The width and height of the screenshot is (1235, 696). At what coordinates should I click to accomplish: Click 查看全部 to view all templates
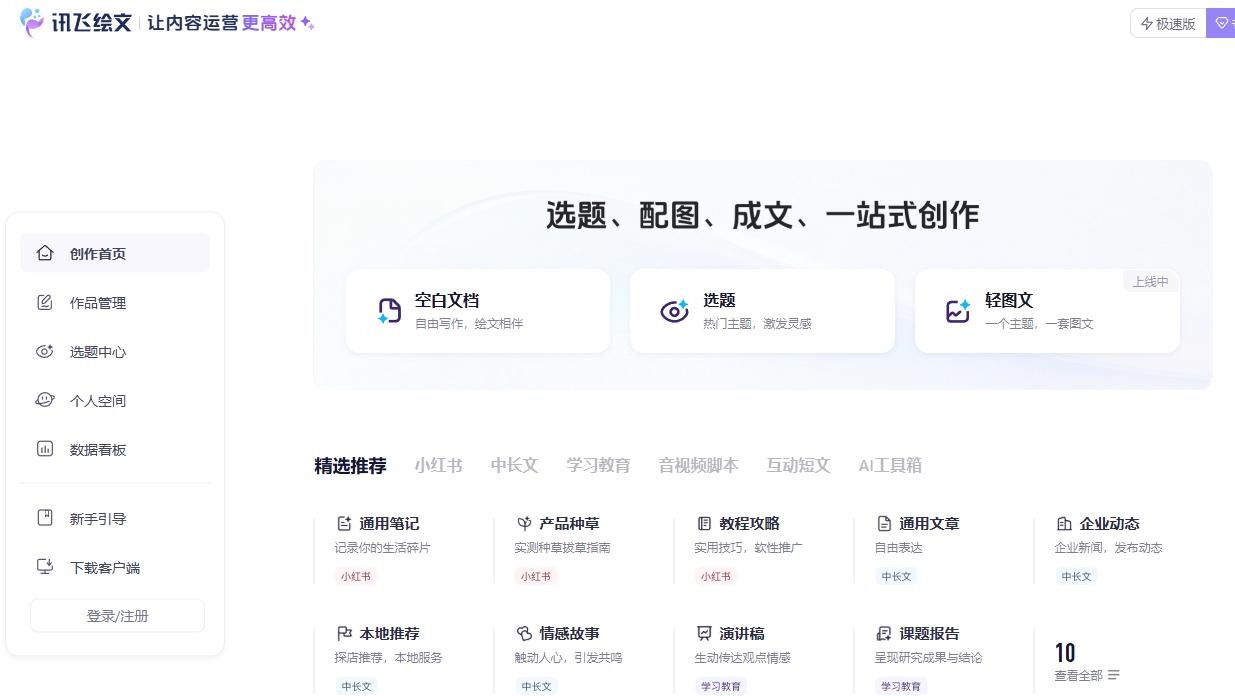[1078, 675]
